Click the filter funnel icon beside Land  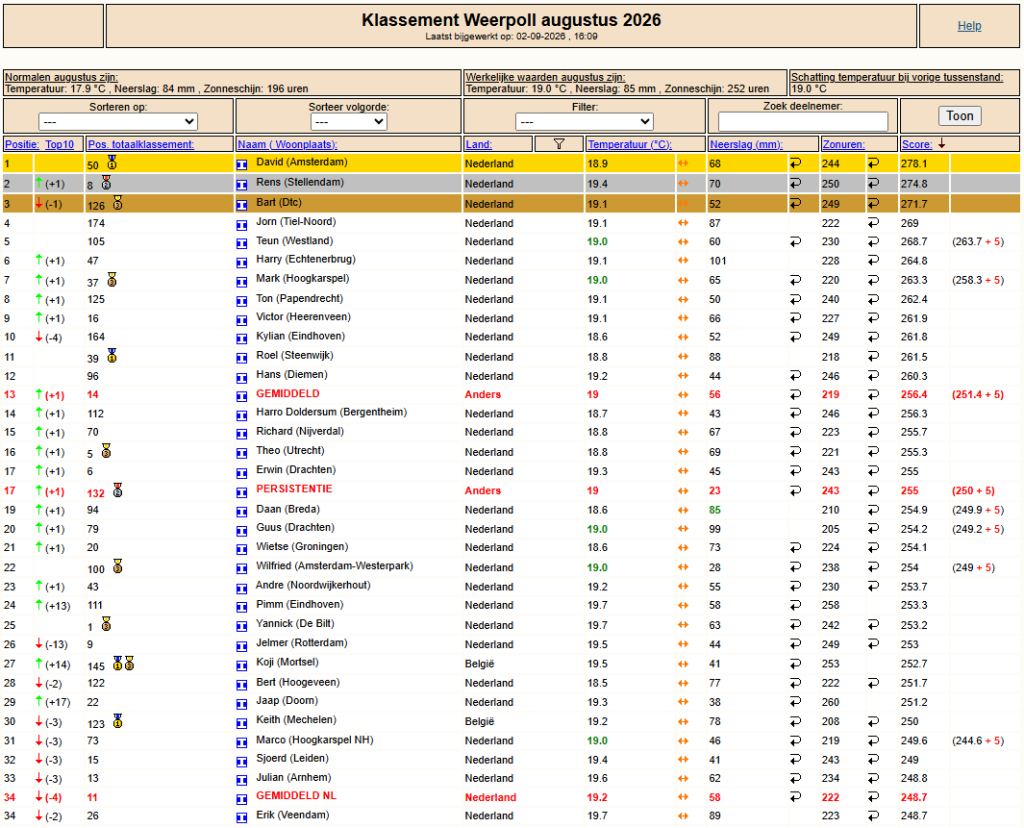(558, 144)
